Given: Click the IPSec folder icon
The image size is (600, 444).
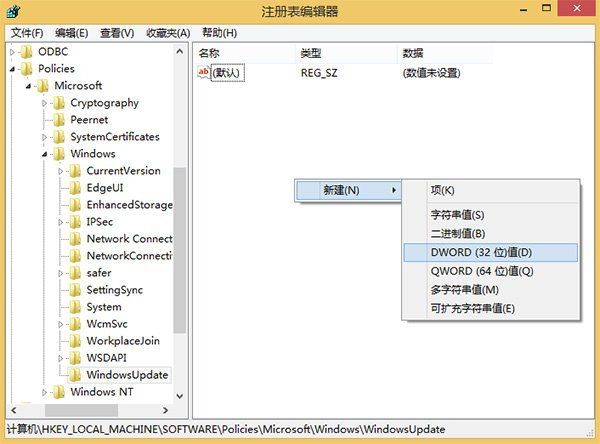Looking at the screenshot, I should (x=75, y=222).
